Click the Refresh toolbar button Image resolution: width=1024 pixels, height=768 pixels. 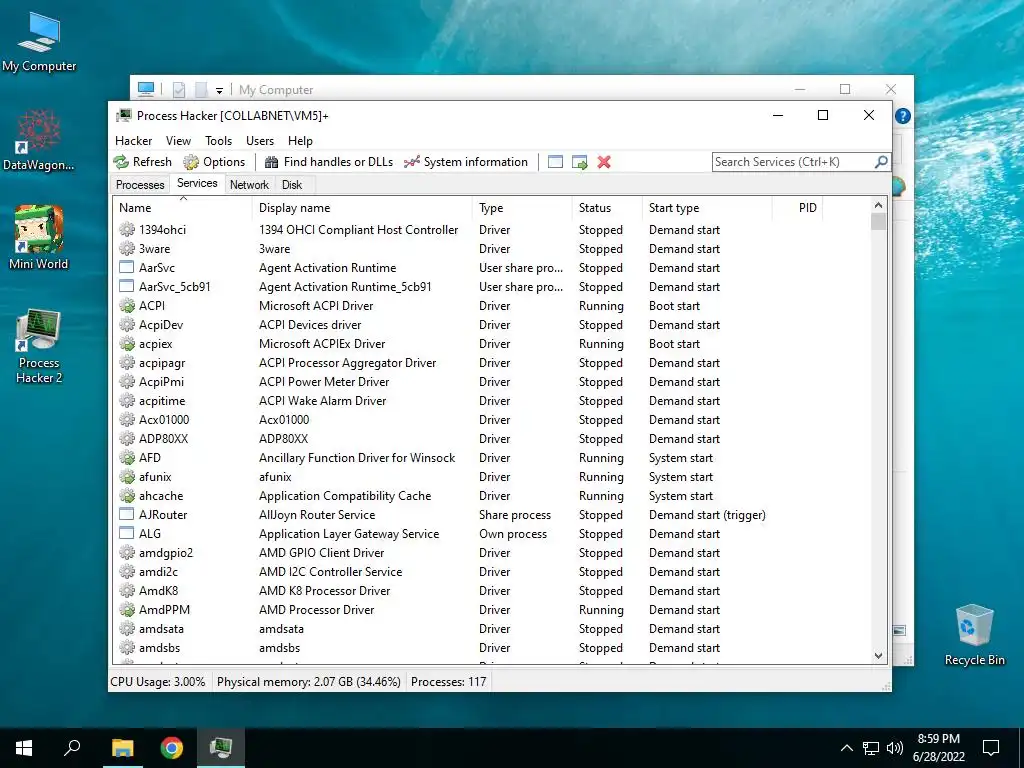click(142, 162)
